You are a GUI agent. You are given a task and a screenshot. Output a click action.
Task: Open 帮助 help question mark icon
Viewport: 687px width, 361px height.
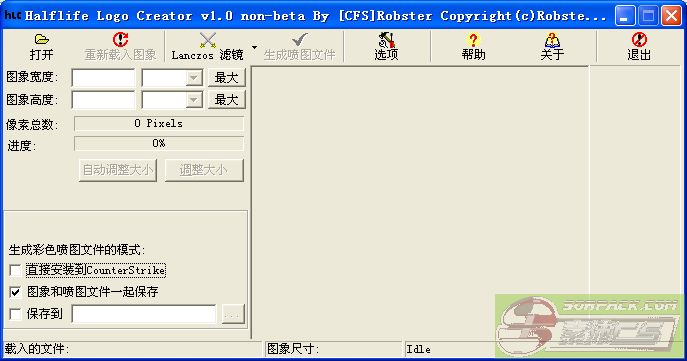tap(473, 40)
